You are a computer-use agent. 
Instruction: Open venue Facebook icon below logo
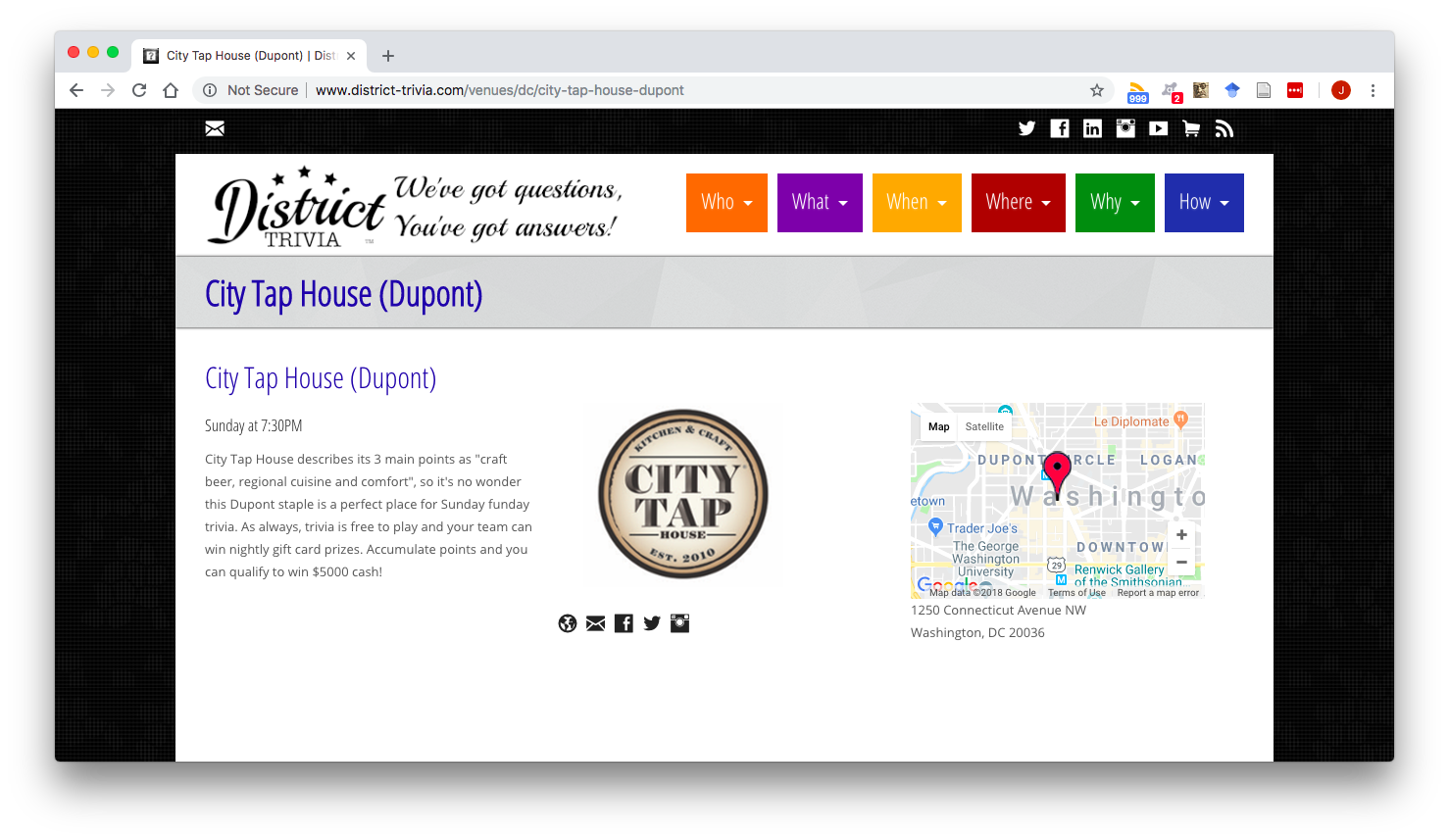pos(624,623)
